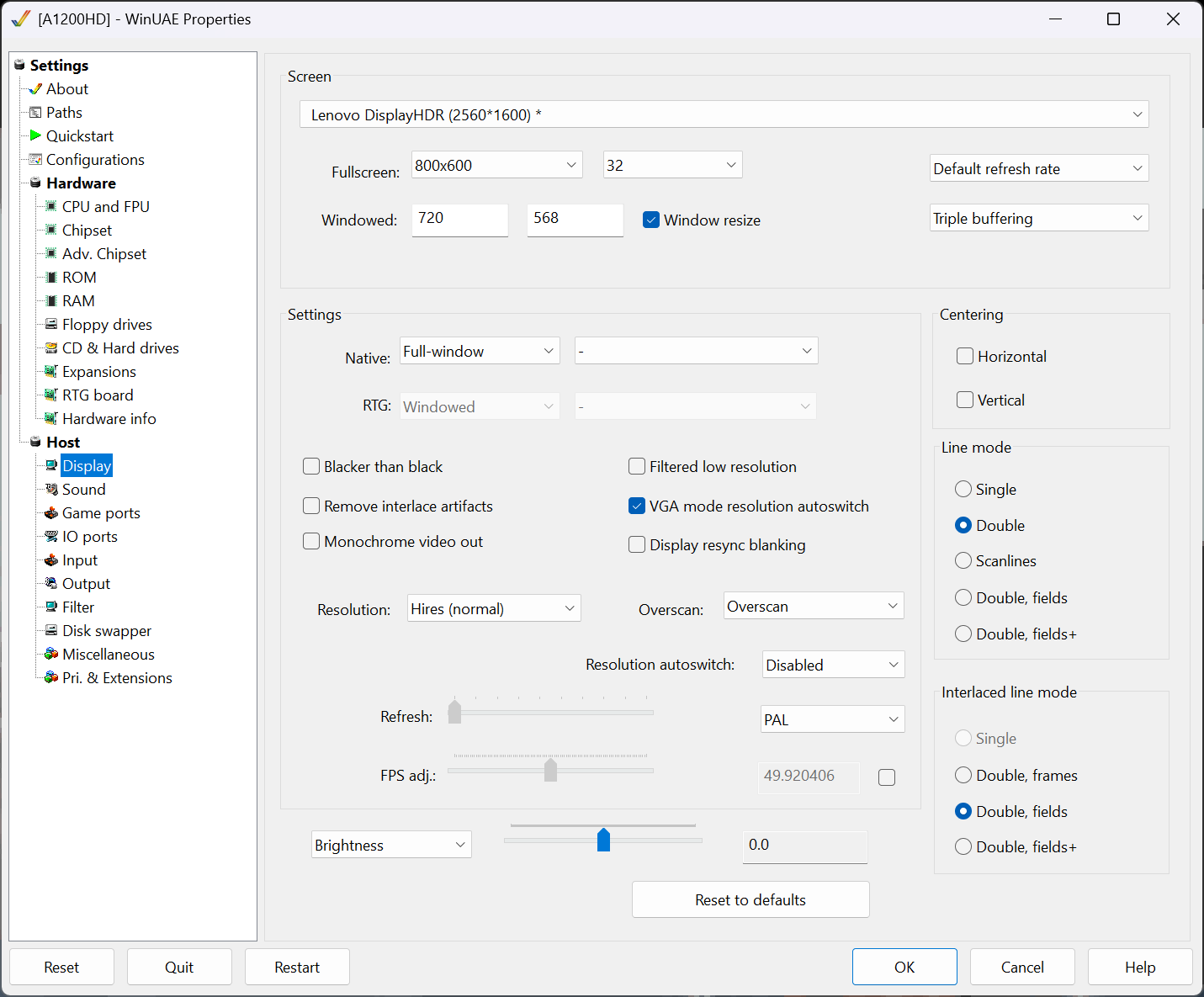Open the Filter settings page
The height and width of the screenshot is (997, 1204).
[x=77, y=607]
